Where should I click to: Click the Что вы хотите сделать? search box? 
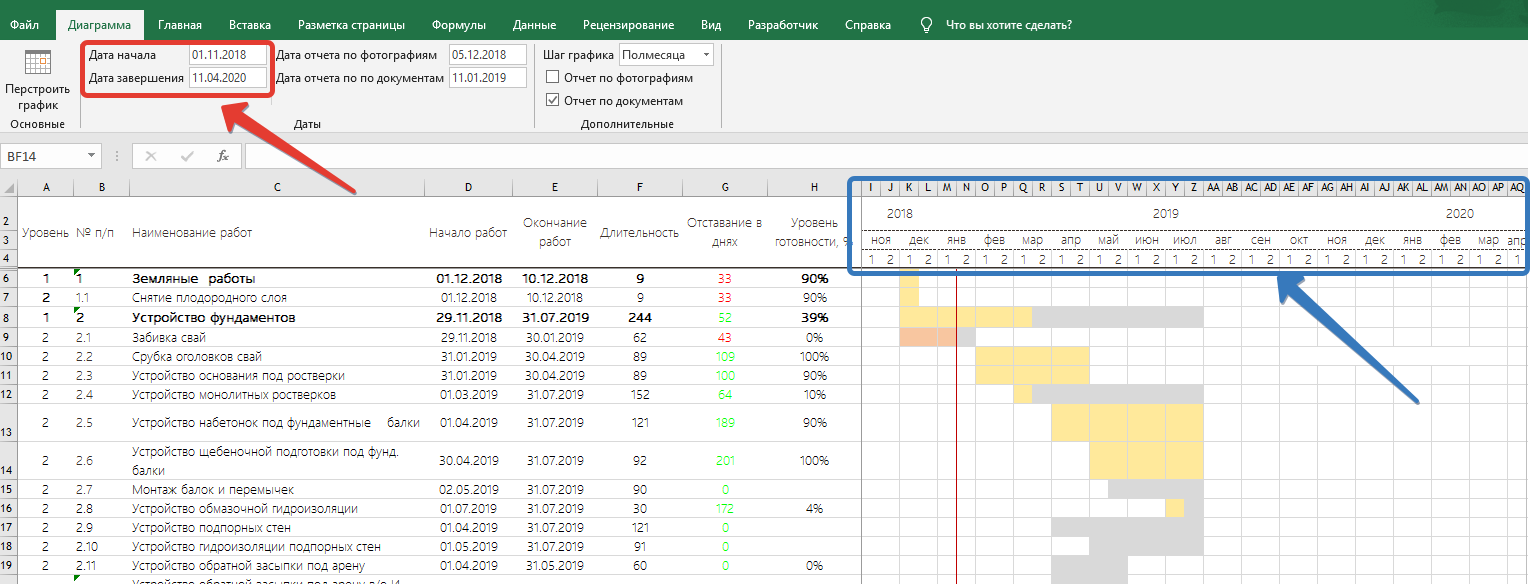coord(1008,25)
